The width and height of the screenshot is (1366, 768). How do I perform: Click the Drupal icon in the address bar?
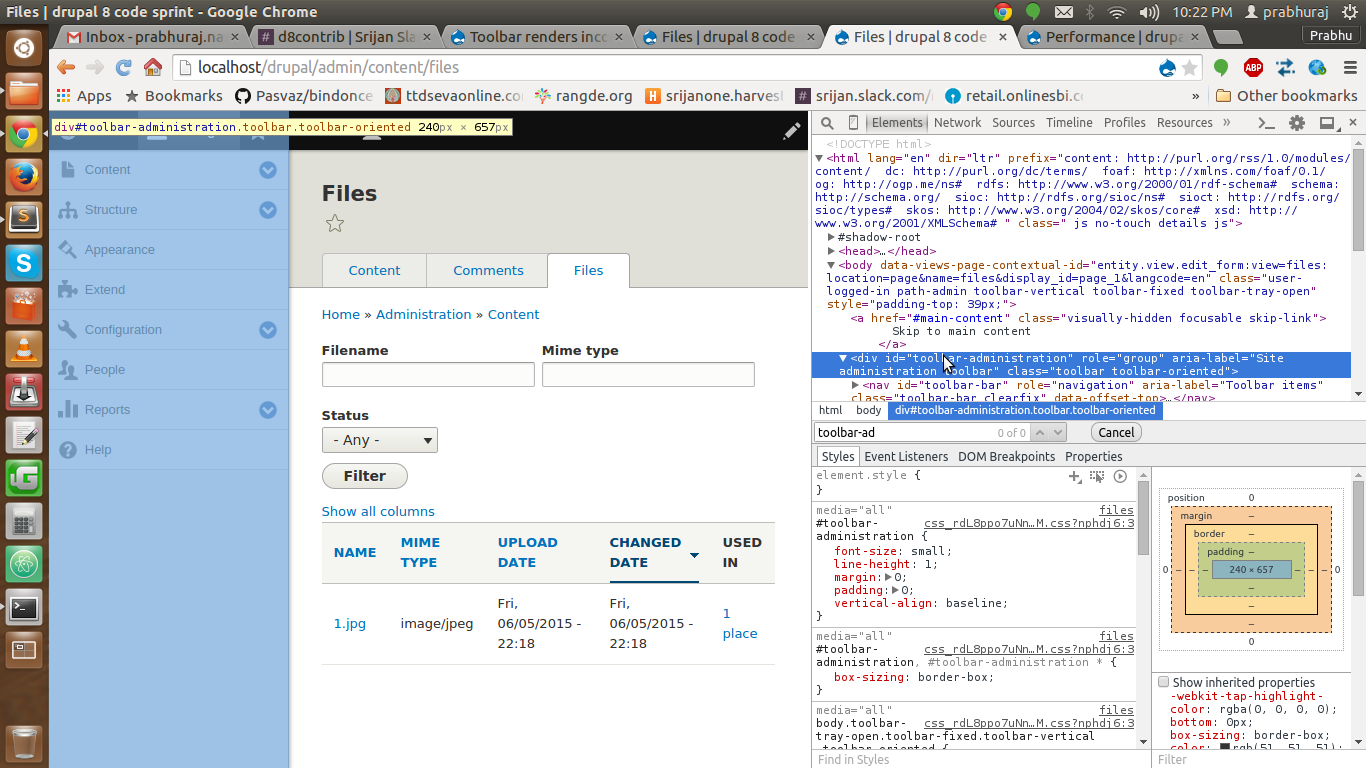click(1166, 68)
